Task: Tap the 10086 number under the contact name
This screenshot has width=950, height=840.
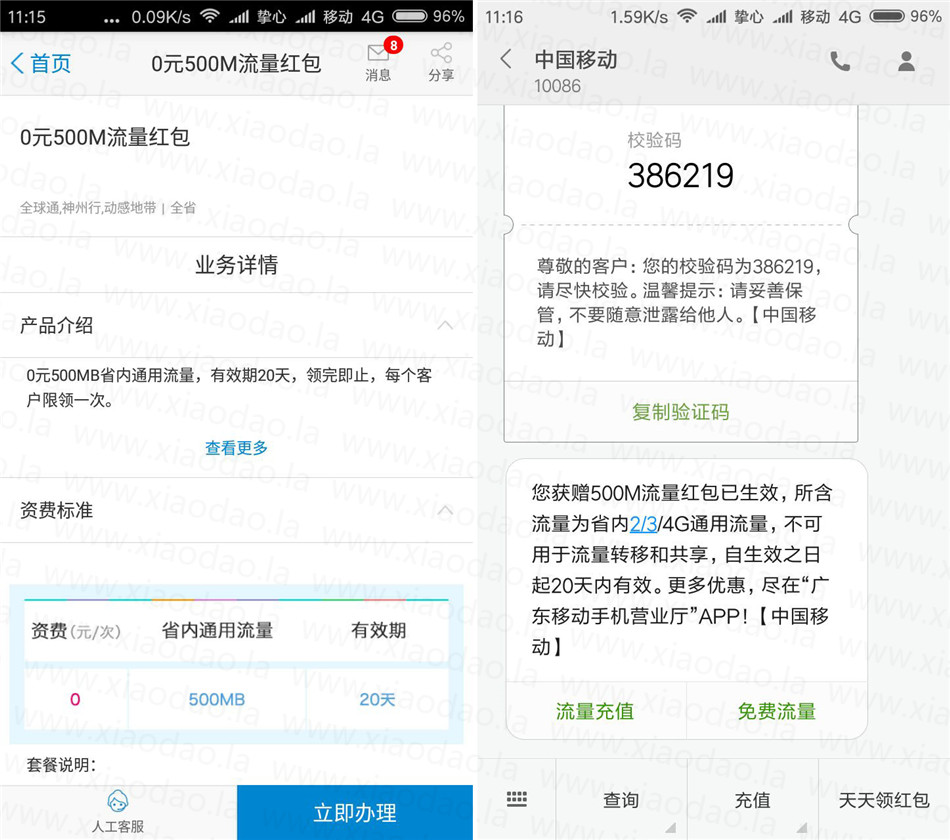Action: pyautogui.click(x=557, y=86)
